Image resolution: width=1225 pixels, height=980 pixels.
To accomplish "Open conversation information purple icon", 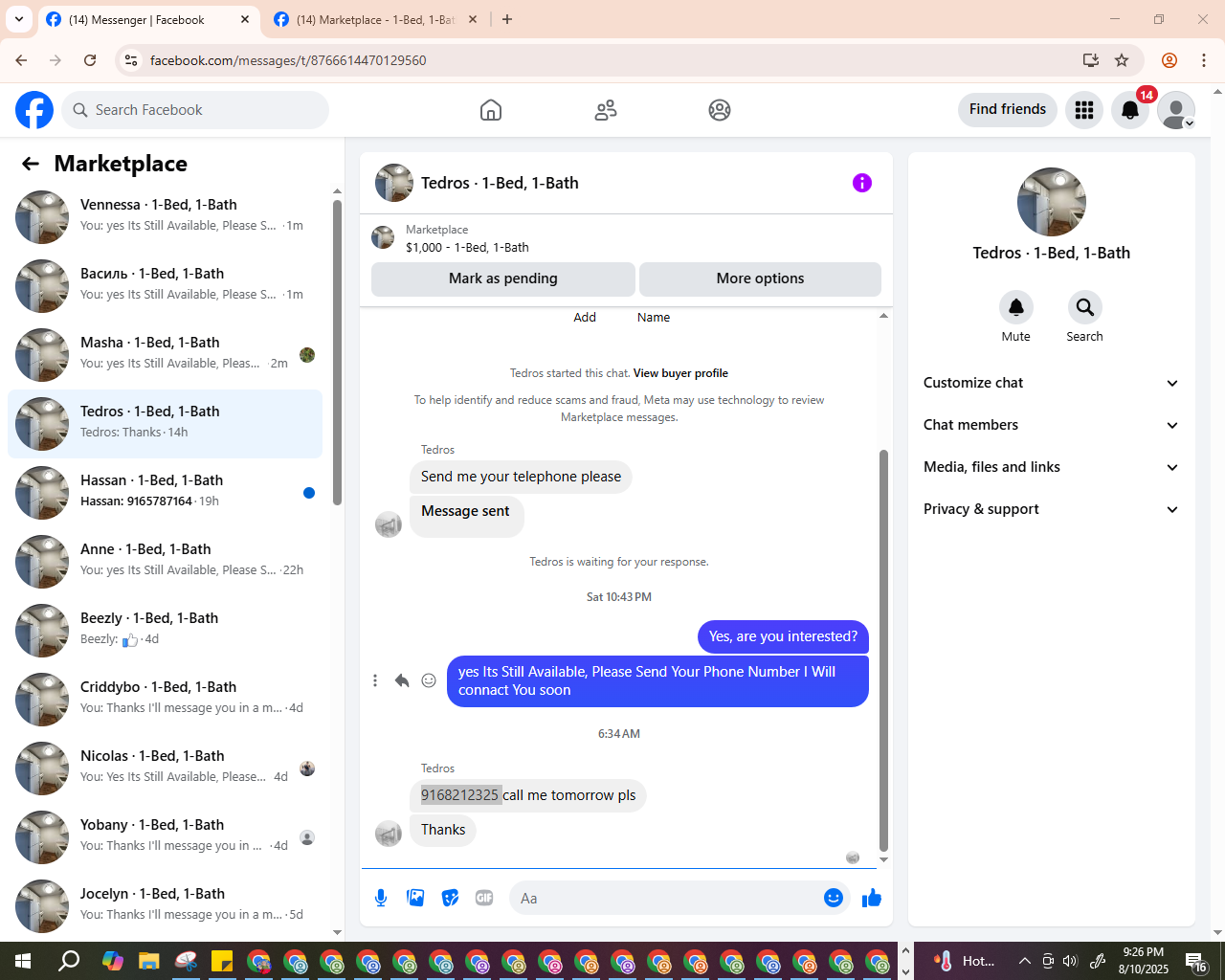I will click(x=862, y=183).
